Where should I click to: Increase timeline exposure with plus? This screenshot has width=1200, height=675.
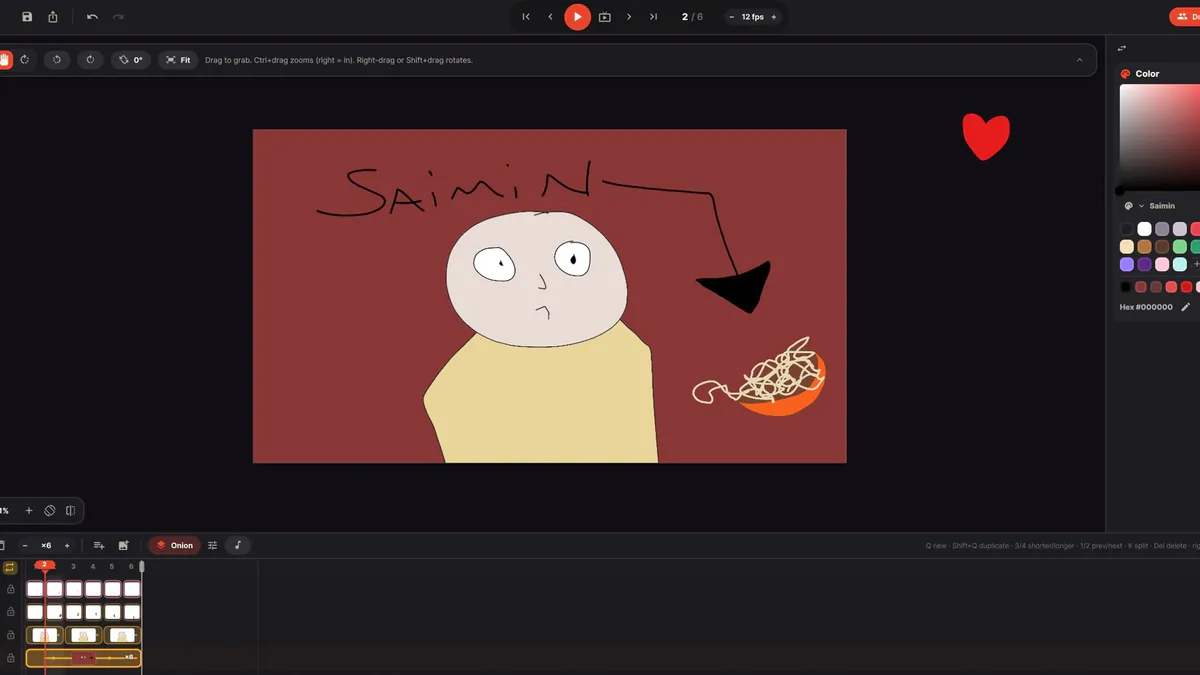point(67,546)
